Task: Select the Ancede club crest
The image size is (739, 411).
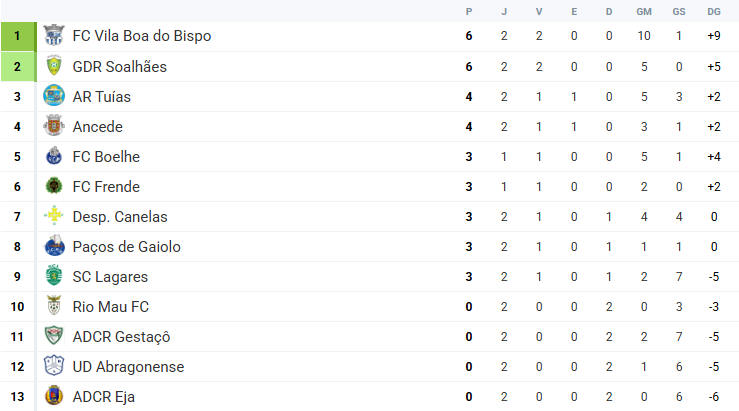Action: click(x=54, y=126)
